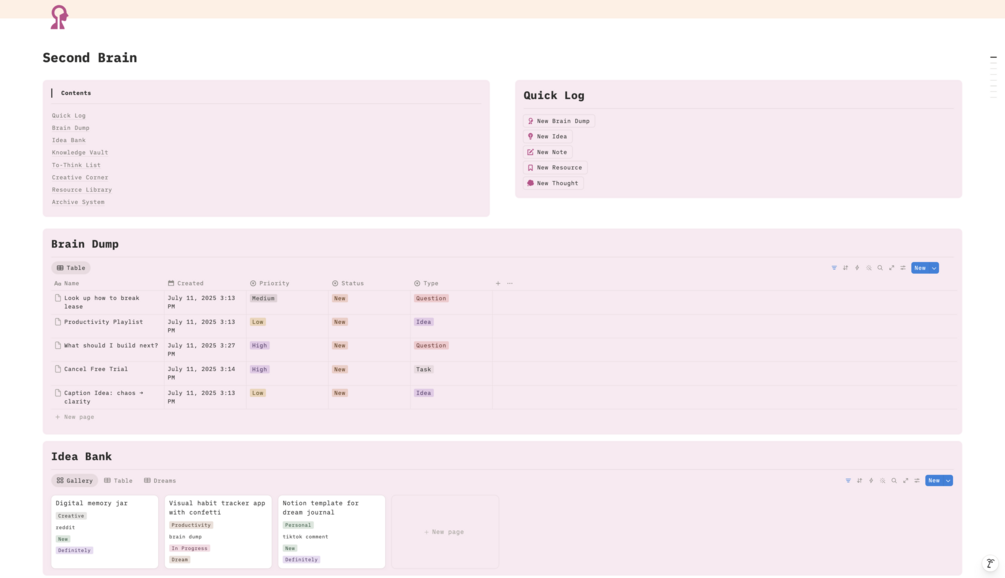Open sort options in Idea Bank toolbar
Viewport: 1005px width, 578px height.
click(860, 481)
